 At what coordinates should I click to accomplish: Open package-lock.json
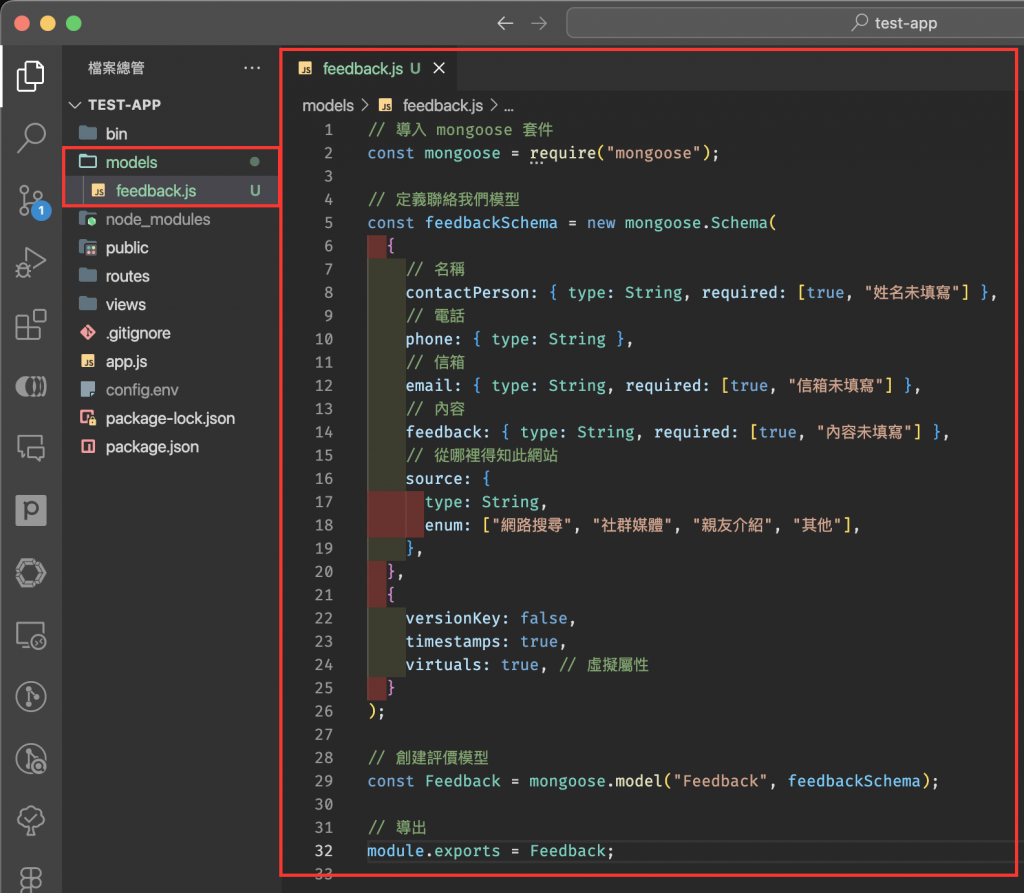(x=170, y=418)
